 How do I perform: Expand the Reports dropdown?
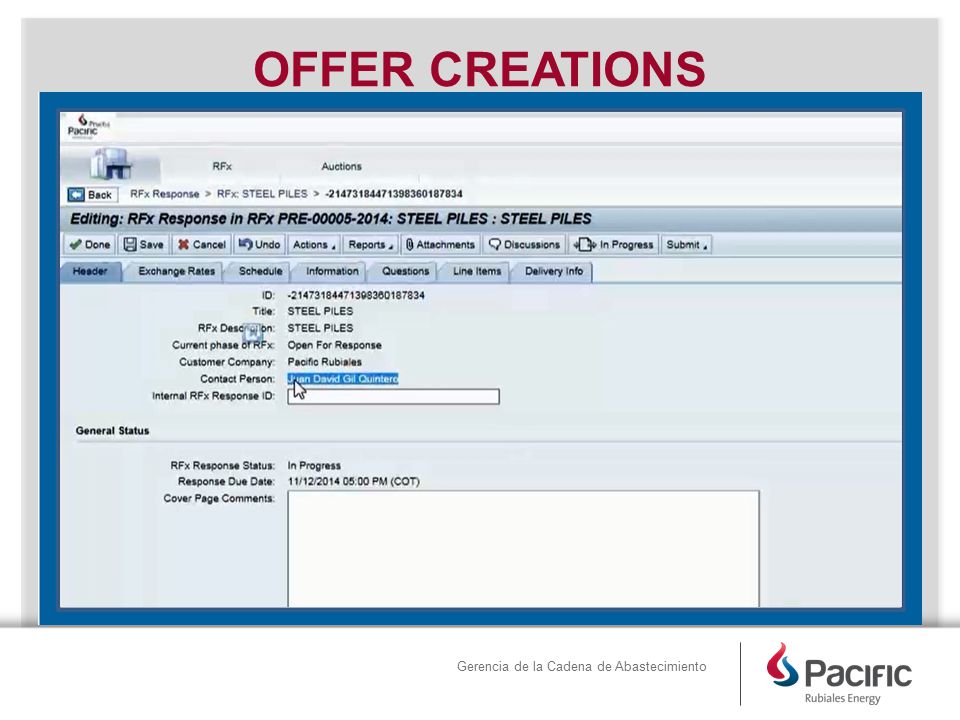coord(370,244)
